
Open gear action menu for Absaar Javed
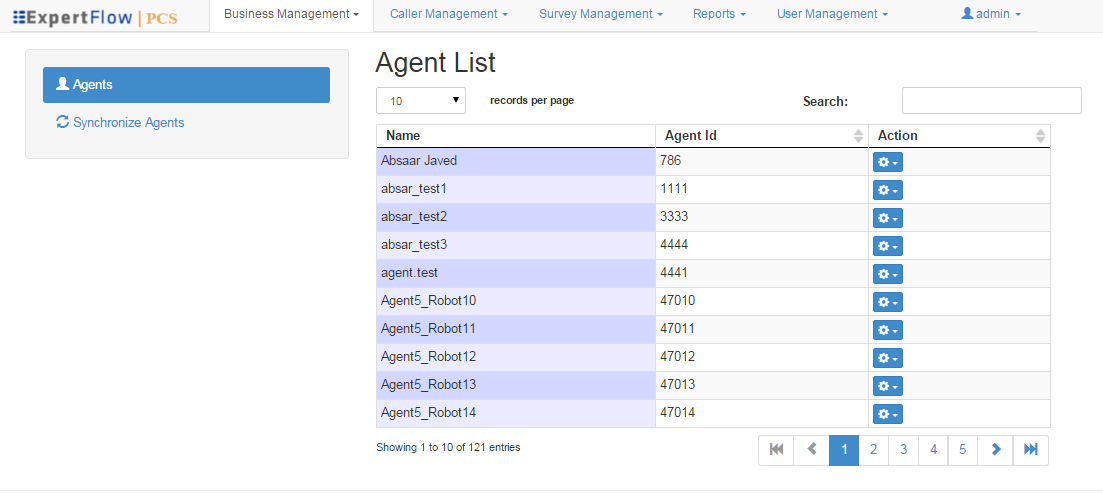(x=887, y=162)
